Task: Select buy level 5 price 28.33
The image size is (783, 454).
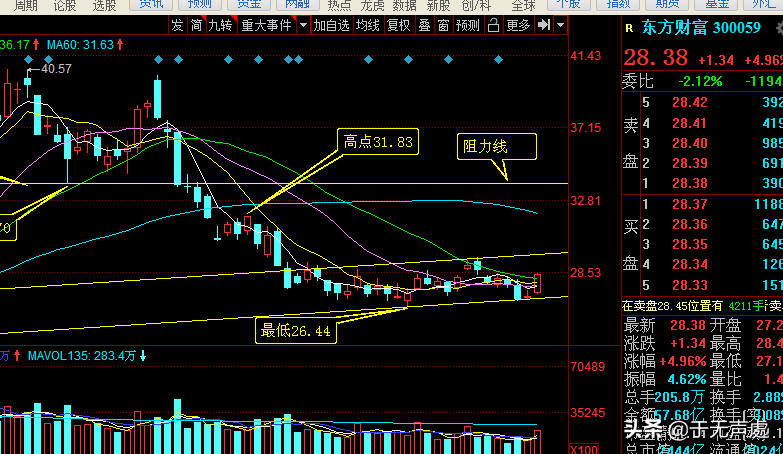Action: pyautogui.click(x=690, y=285)
